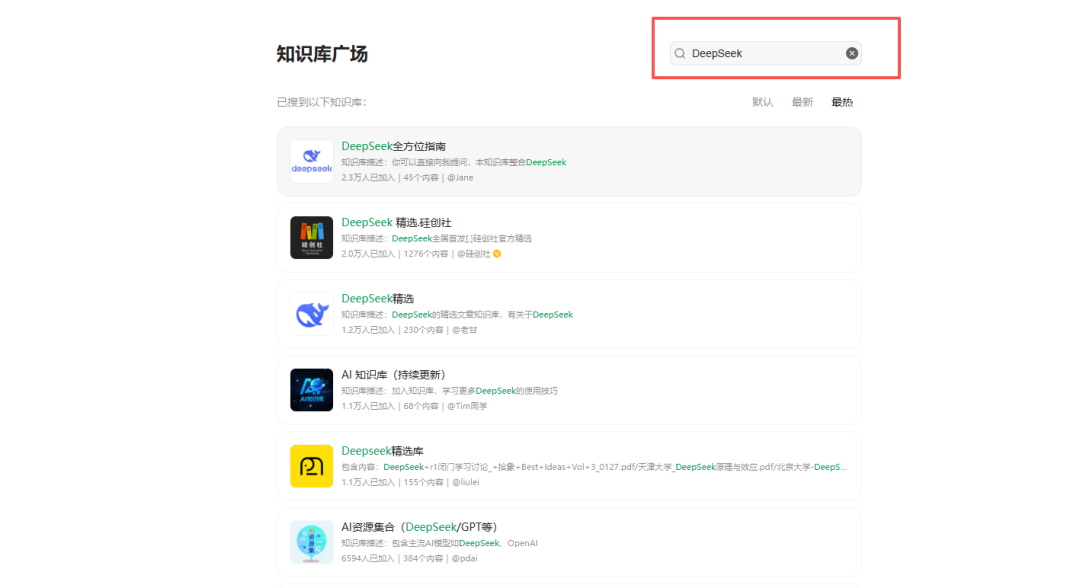Viewport: 1080px width, 588px height.
Task: Open the deepseek logo icon of DeepSeek全方位指南
Action: pos(311,161)
